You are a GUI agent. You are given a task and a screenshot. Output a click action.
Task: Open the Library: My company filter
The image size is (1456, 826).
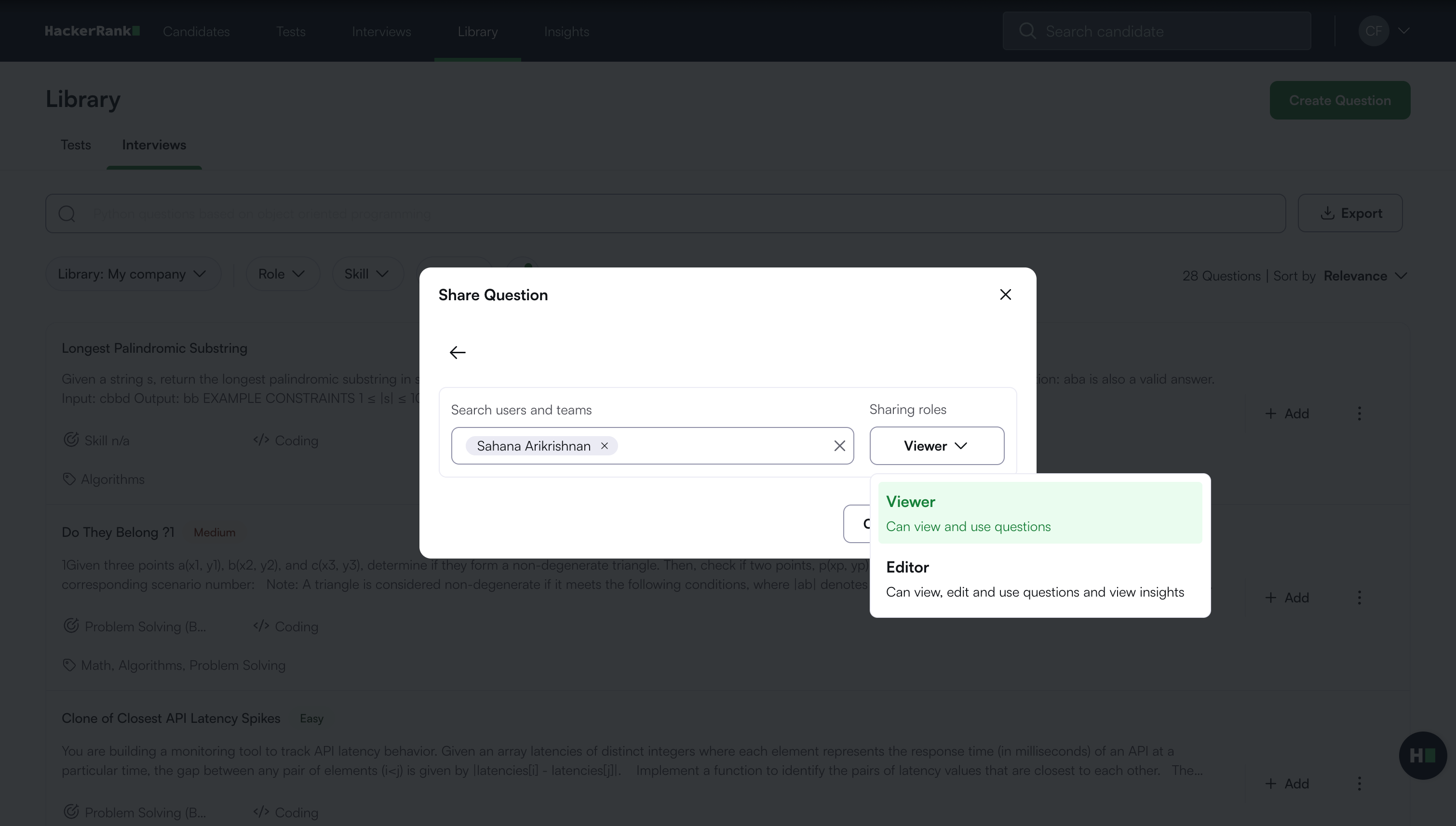[132, 274]
